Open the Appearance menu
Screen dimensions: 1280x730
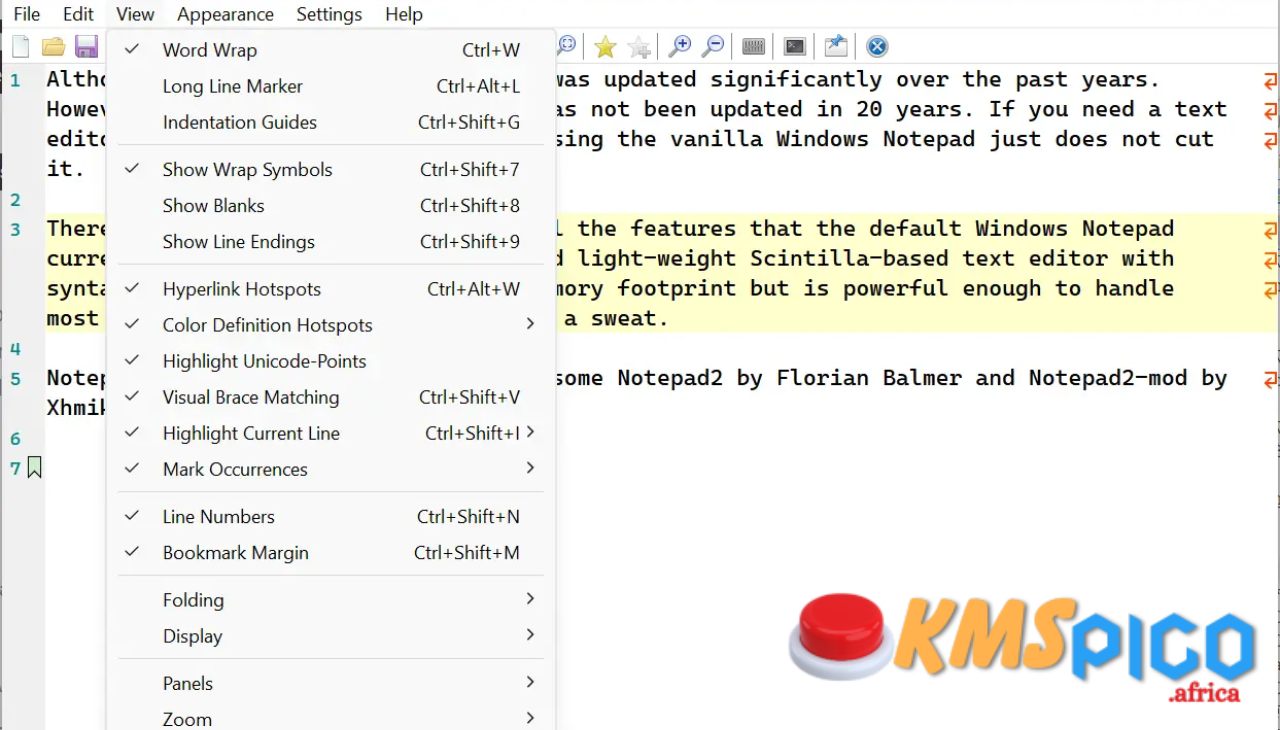[x=225, y=14]
